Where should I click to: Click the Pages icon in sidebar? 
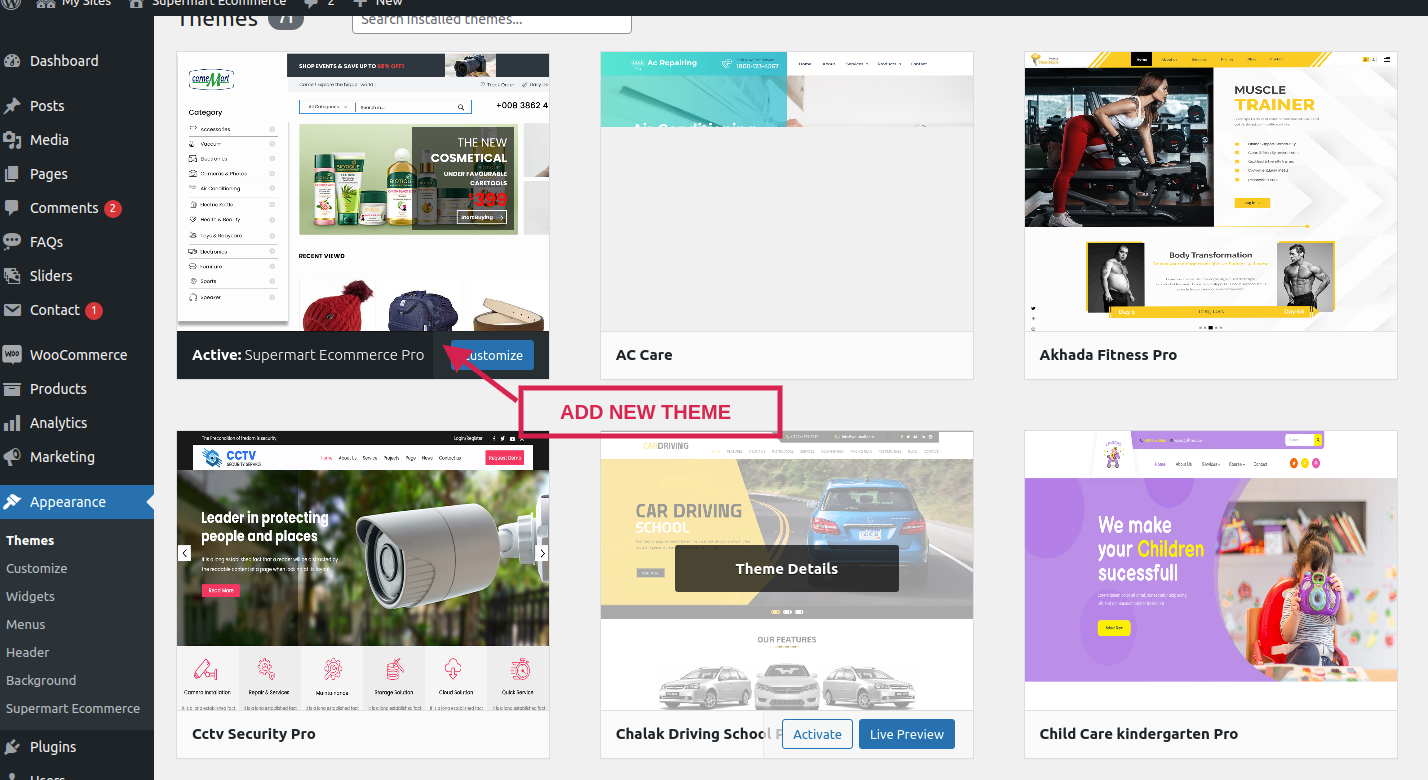coord(12,174)
